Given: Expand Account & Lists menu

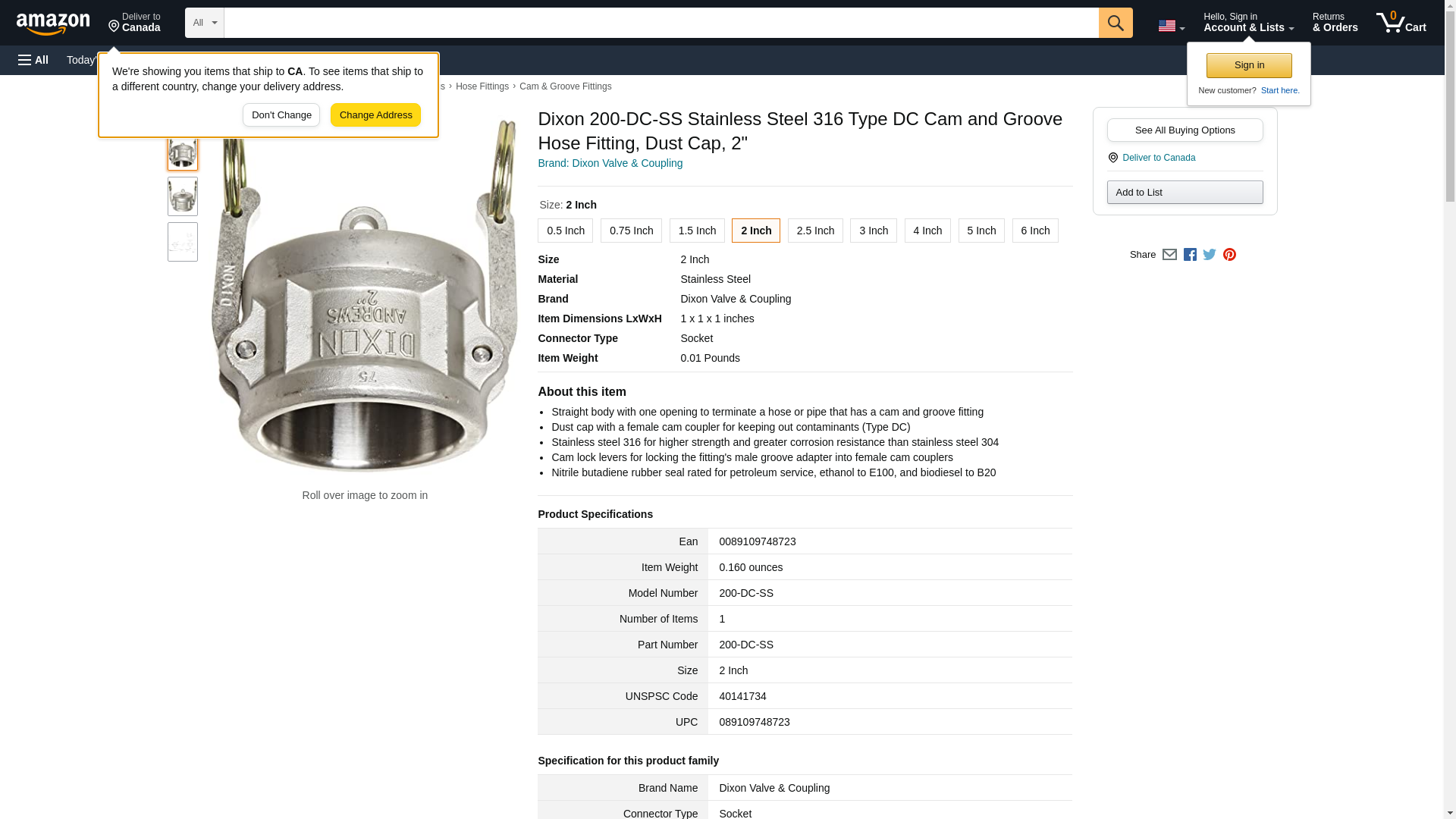Looking at the screenshot, I should (1248, 23).
